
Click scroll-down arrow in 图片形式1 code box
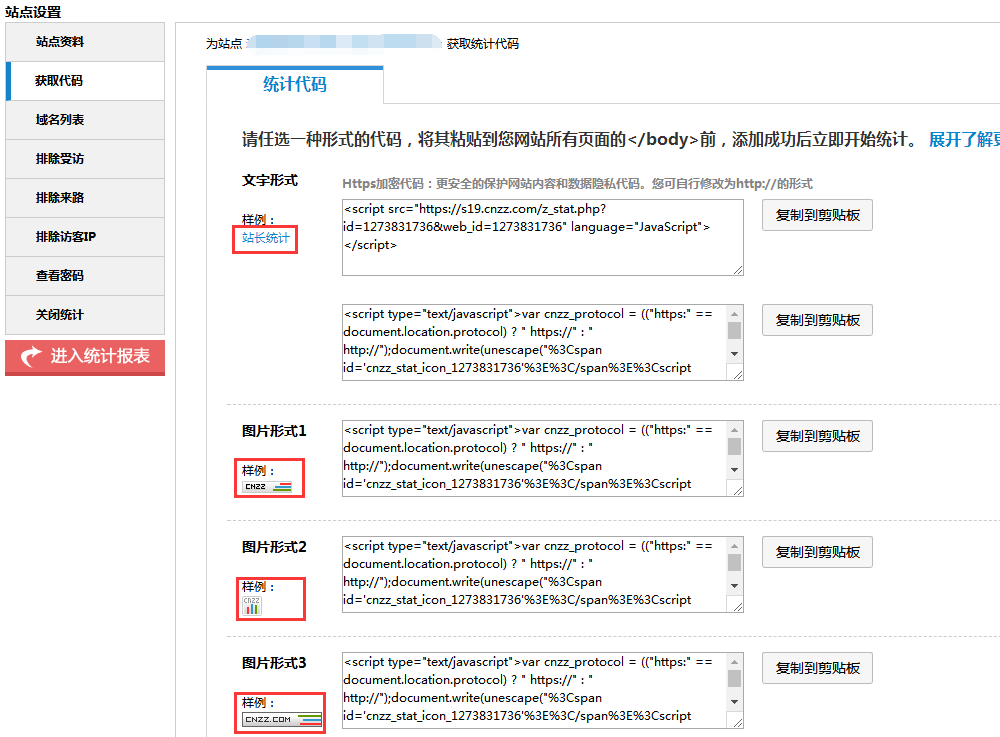coord(734,469)
